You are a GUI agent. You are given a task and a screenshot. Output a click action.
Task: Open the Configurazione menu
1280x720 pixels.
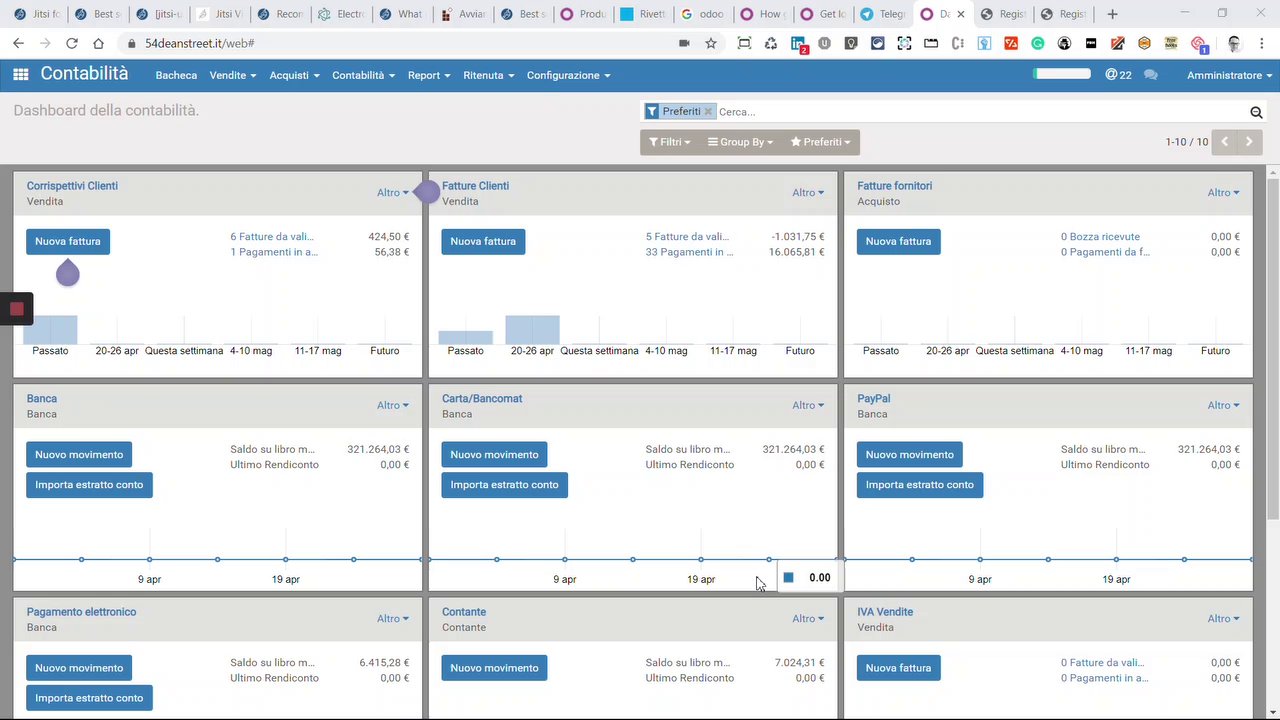(x=568, y=75)
